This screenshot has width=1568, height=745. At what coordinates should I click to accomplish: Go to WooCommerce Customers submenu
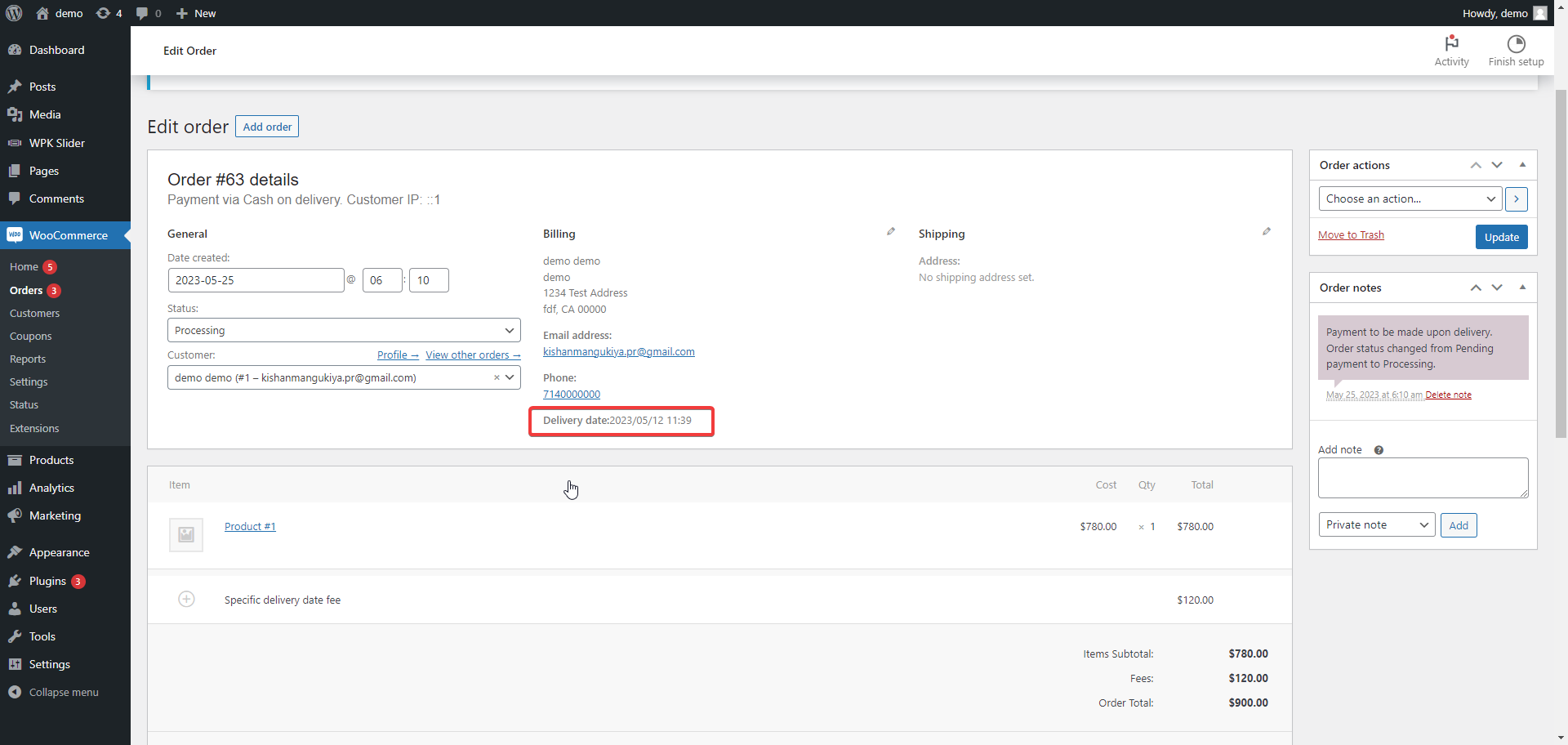pyautogui.click(x=34, y=313)
